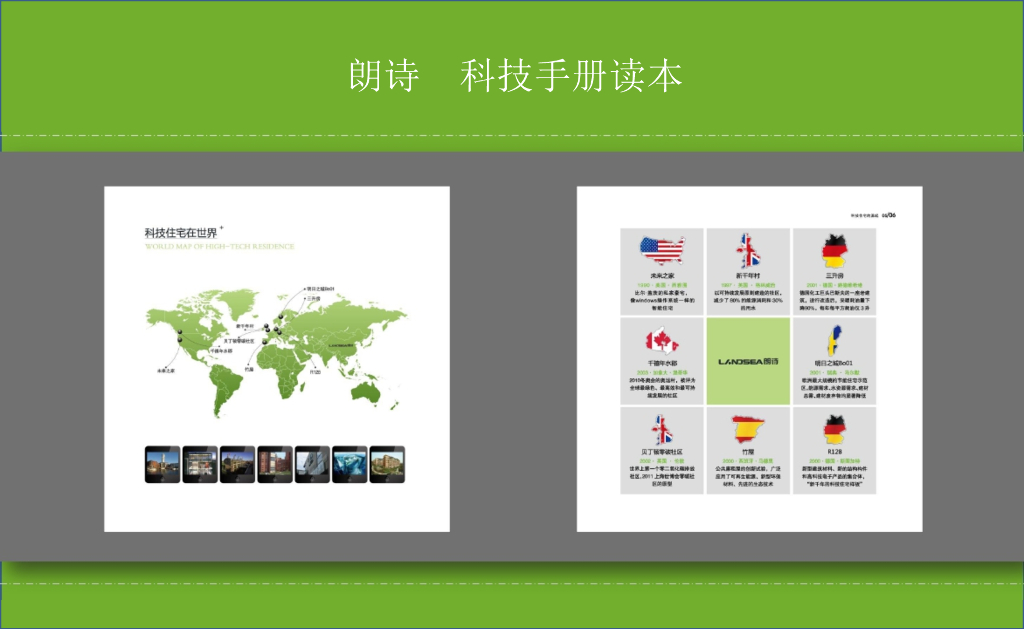This screenshot has width=1024, height=629.
Task: Click the USA flag above 未来之家
Action: tap(663, 248)
